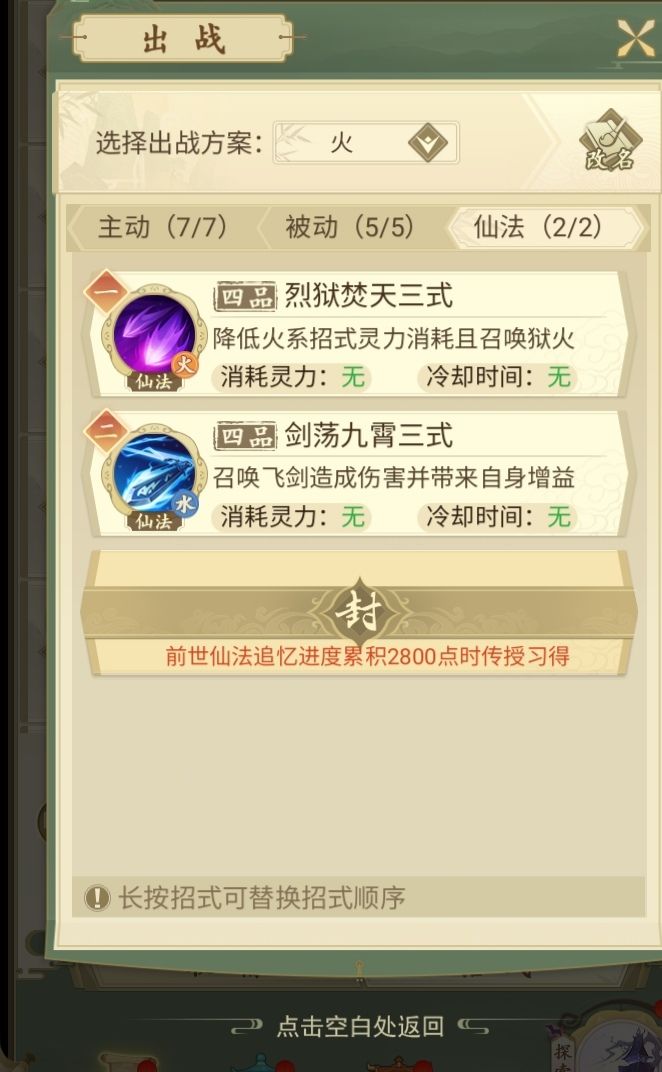Image resolution: width=662 pixels, height=1072 pixels.
Task: Tap the 火 element badge on first skill
Action: pyautogui.click(x=185, y=364)
